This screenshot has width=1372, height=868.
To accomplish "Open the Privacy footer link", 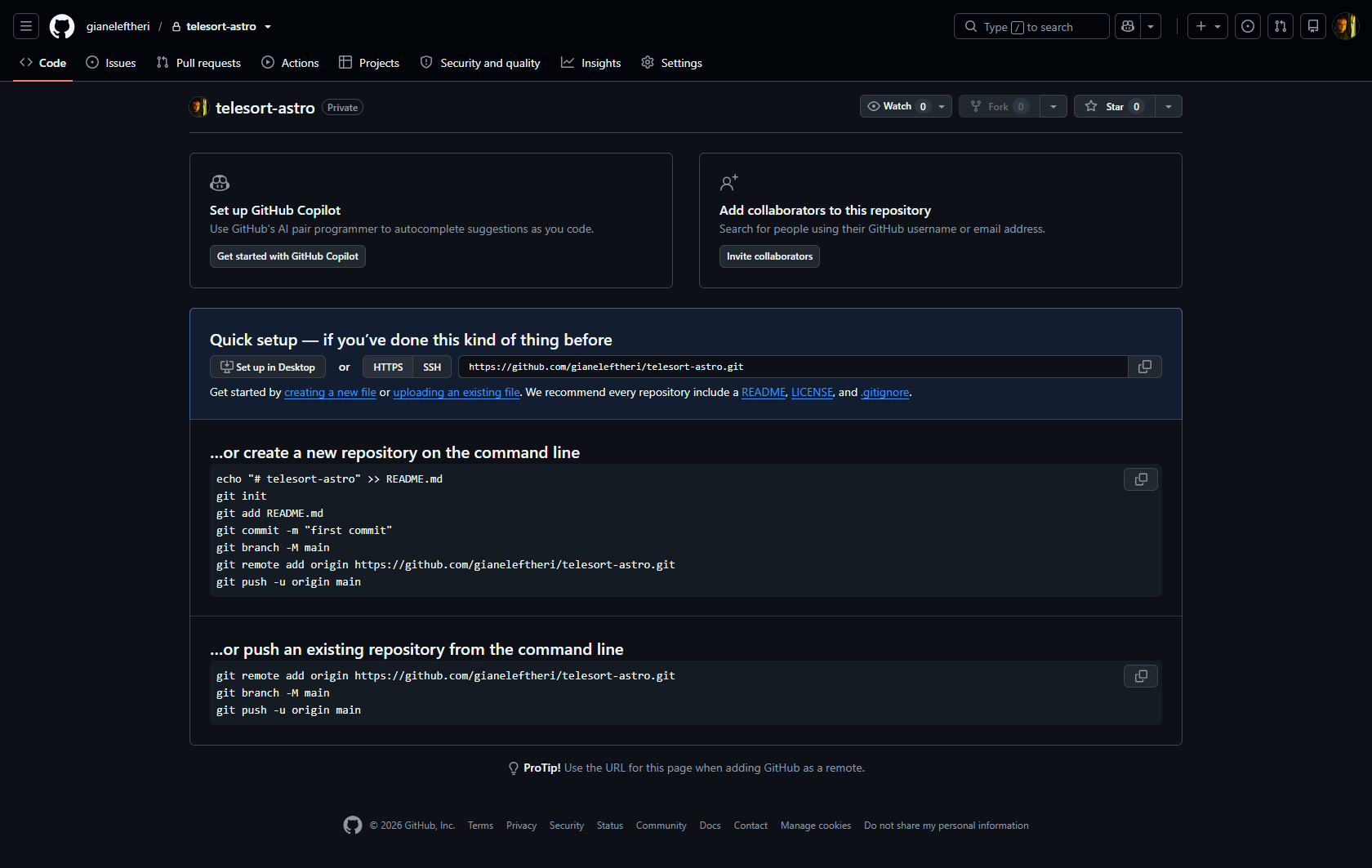I will 521,826.
